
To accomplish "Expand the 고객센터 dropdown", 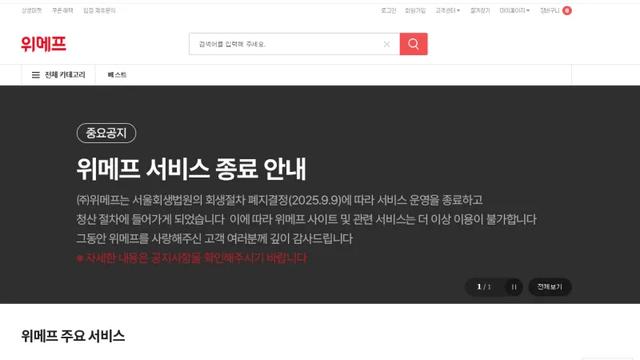I will pyautogui.click(x=448, y=11).
